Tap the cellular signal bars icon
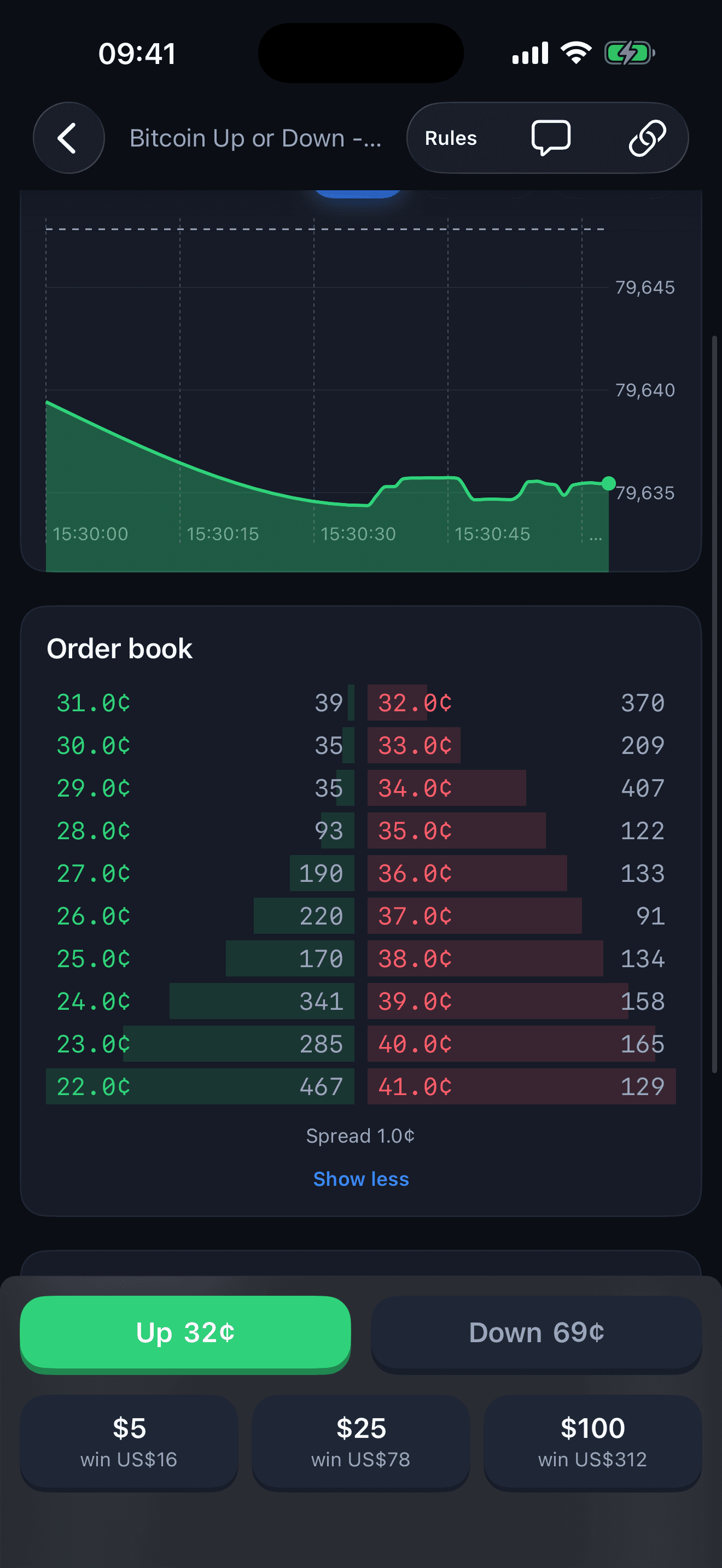The height and width of the screenshot is (1568, 722). (x=530, y=53)
